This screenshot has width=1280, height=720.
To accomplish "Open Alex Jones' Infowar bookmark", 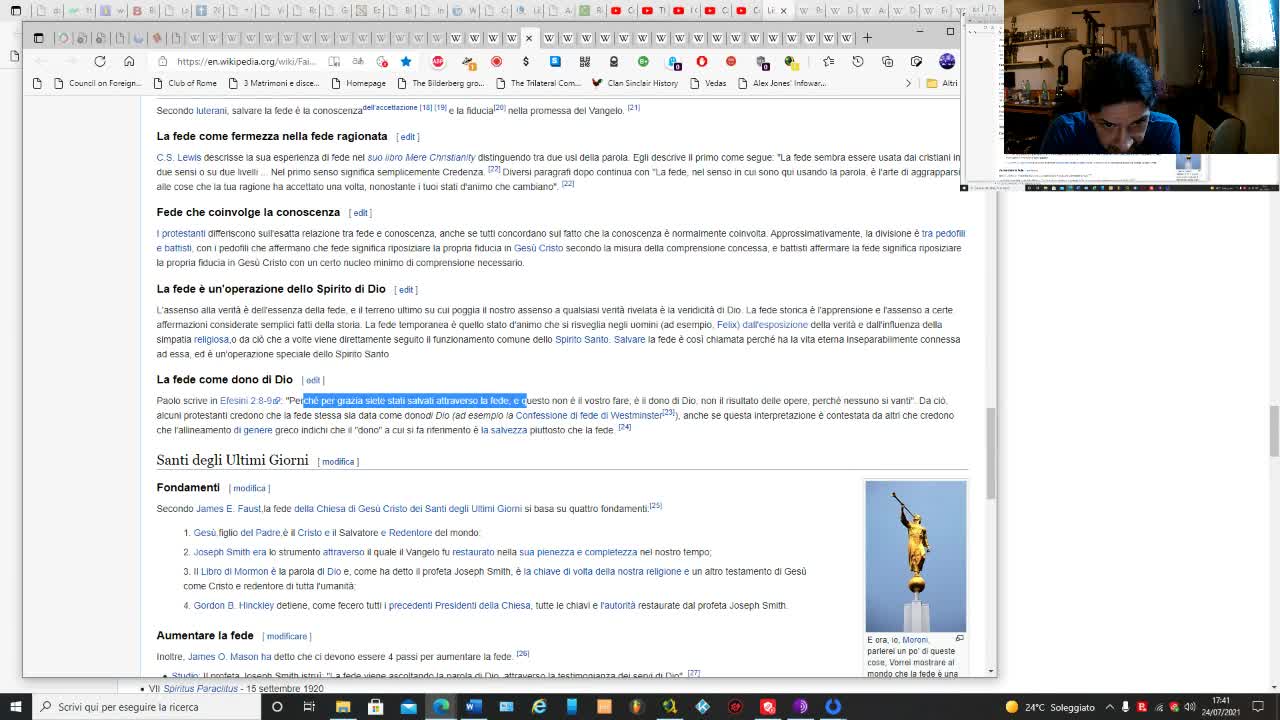I will point(781,83).
